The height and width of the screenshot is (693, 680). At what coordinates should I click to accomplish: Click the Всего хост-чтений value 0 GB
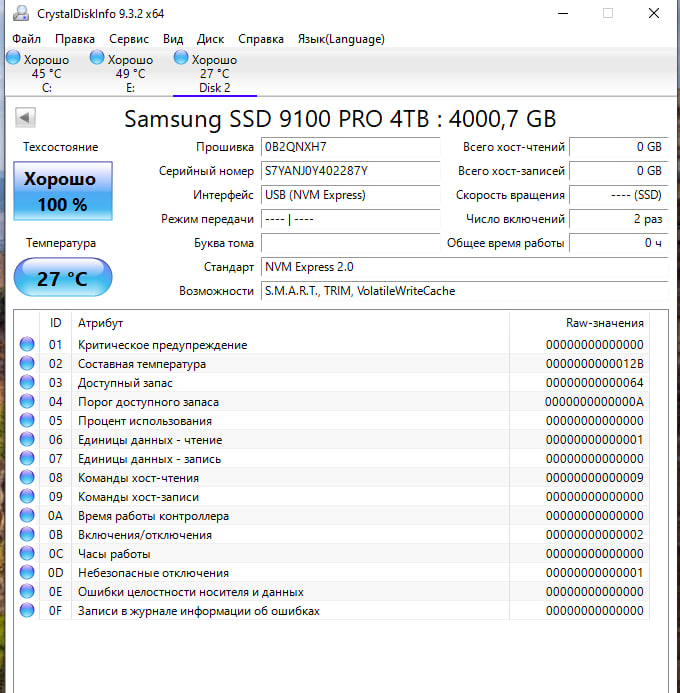click(619, 147)
